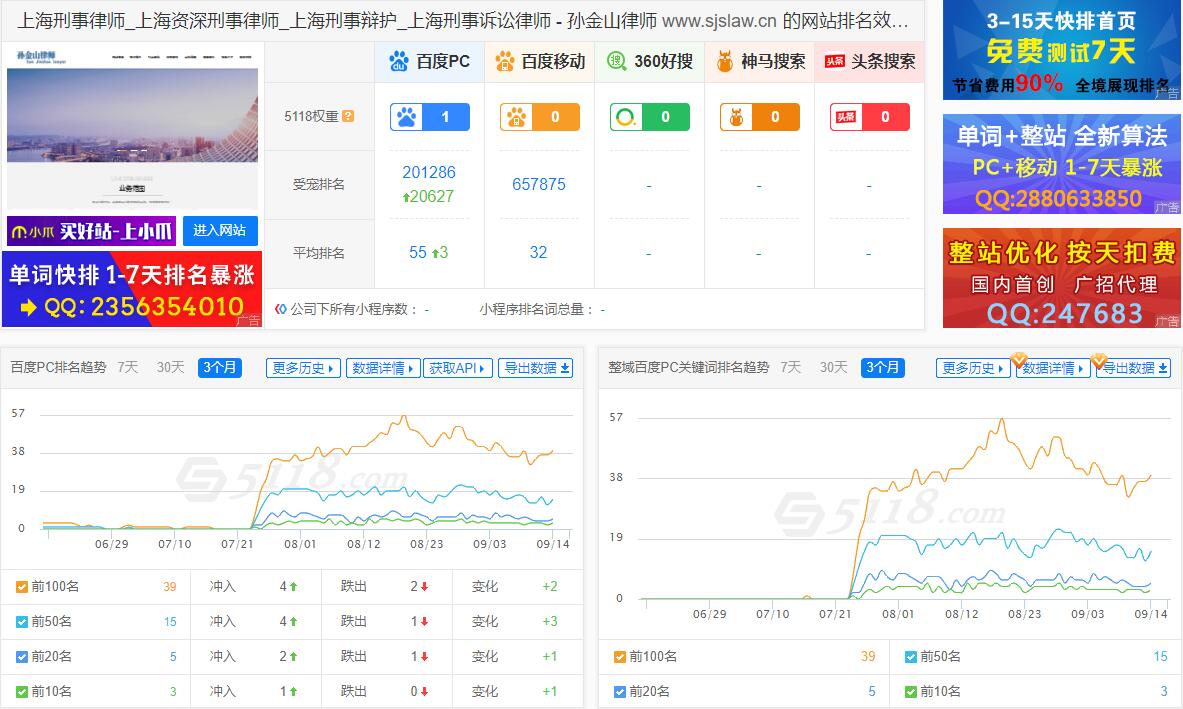Click the 进入网站 button

tap(221, 230)
